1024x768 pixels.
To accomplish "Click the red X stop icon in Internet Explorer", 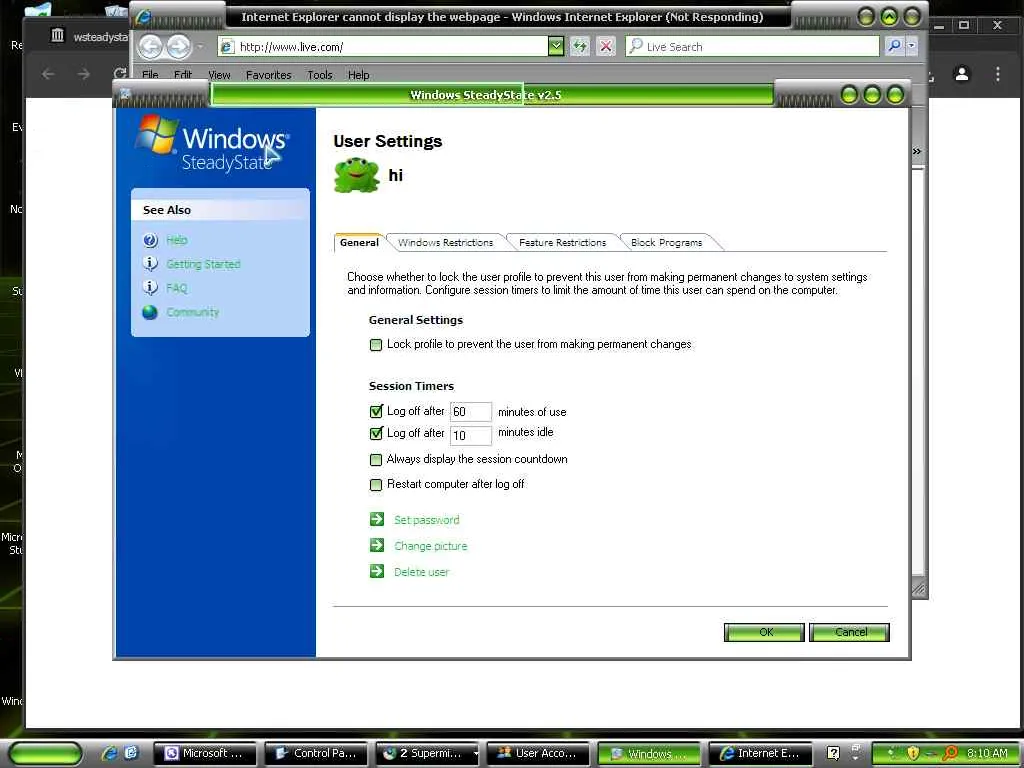I will point(606,46).
